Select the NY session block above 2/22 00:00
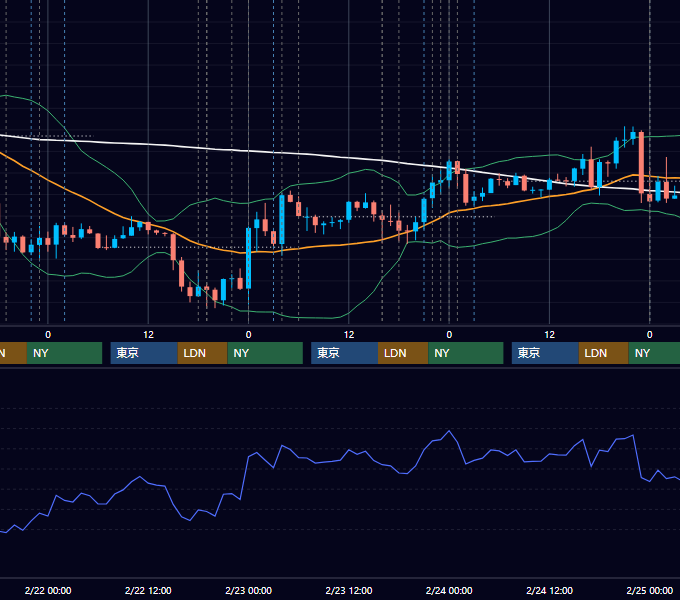The width and height of the screenshot is (680, 600). [x=64, y=353]
